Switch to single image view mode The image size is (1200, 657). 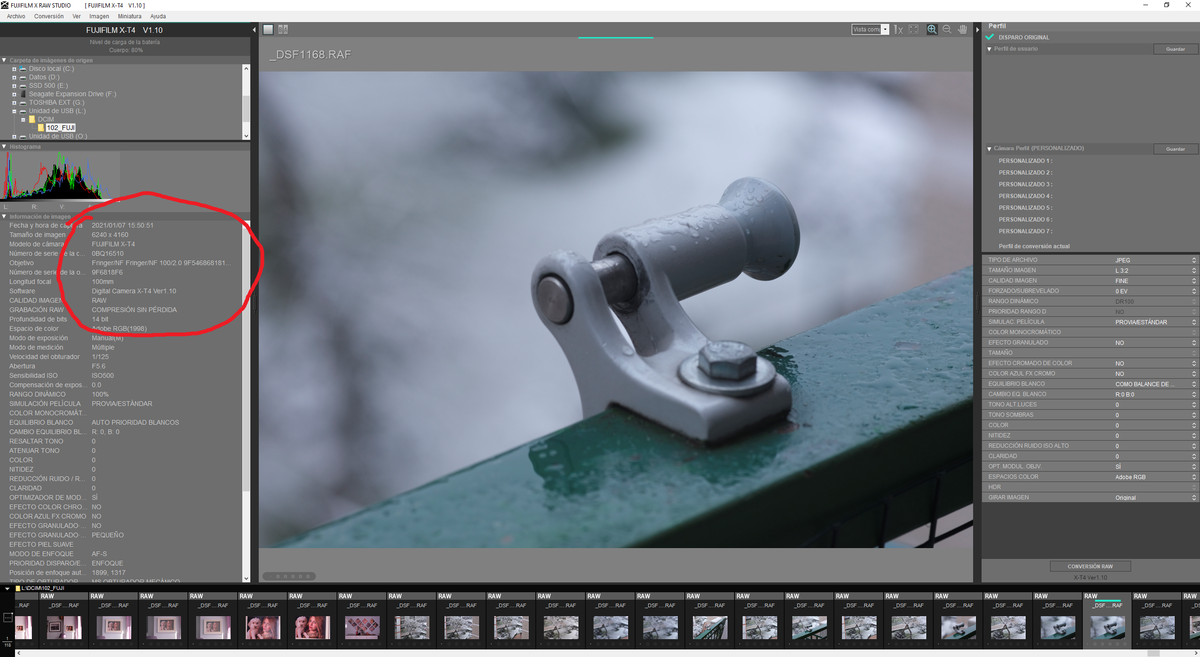coord(268,30)
